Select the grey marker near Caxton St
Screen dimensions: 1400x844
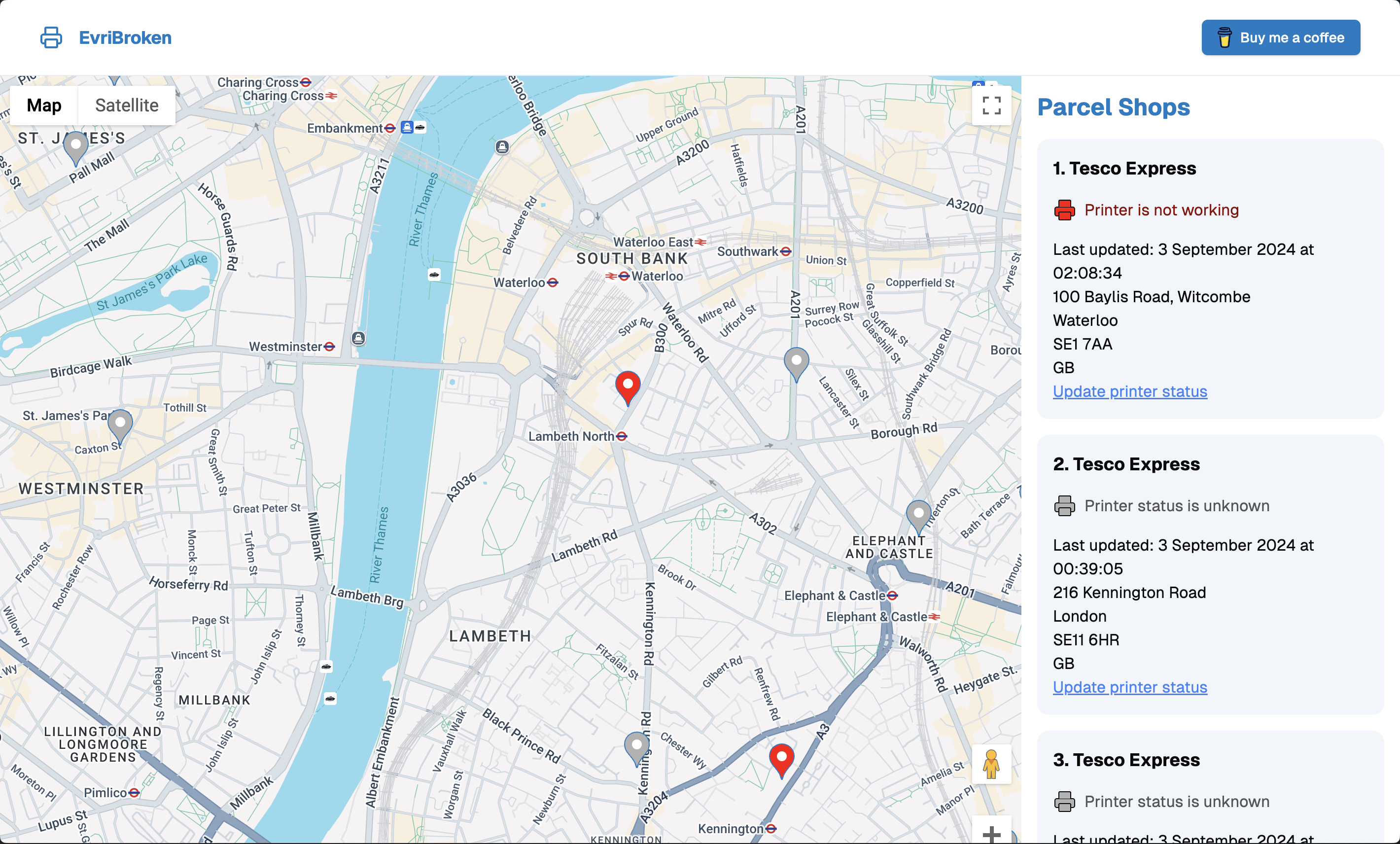[x=120, y=427]
